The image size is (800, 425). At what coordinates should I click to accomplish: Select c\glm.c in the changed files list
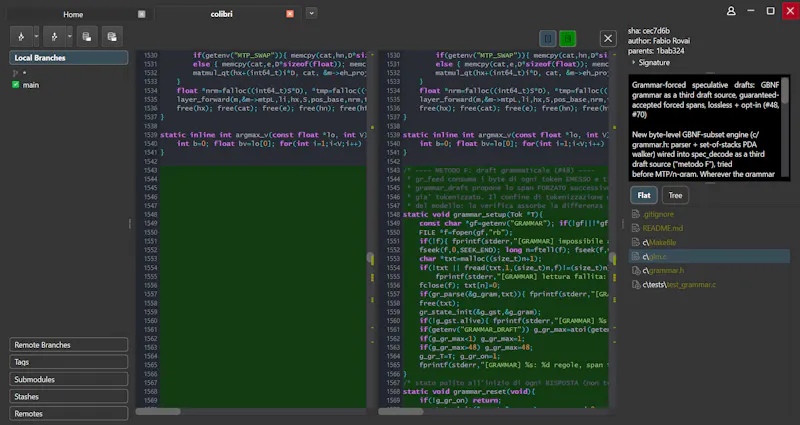point(709,256)
